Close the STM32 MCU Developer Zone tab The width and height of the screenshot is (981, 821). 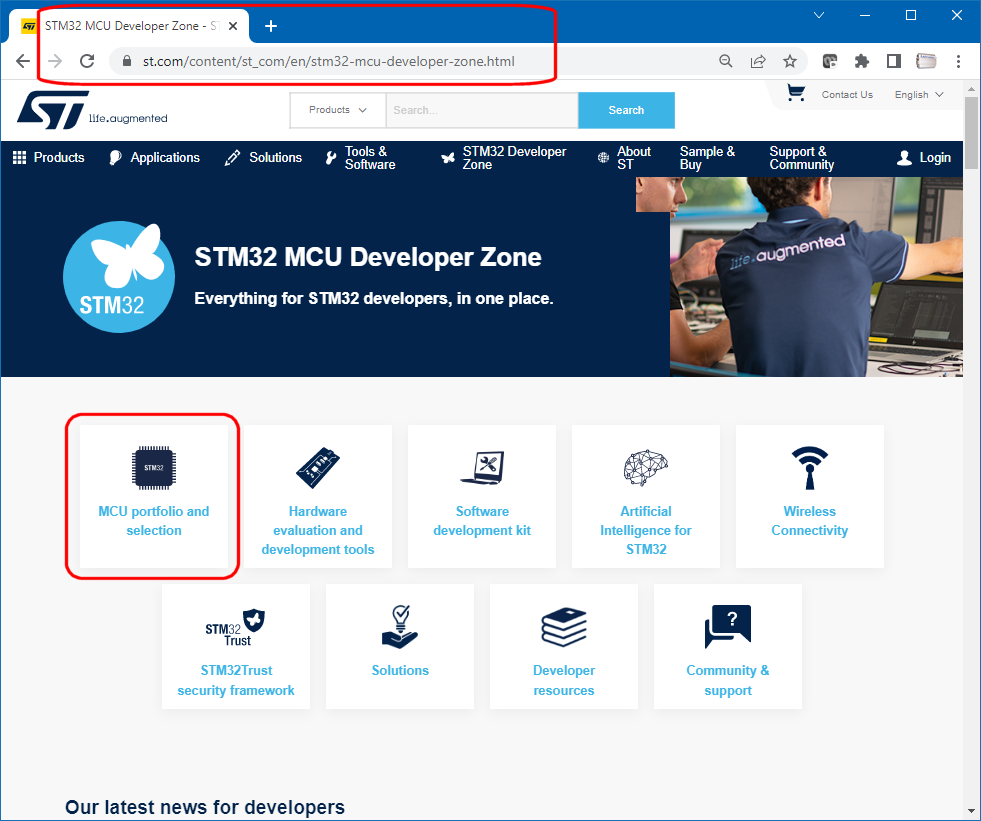pos(233,26)
